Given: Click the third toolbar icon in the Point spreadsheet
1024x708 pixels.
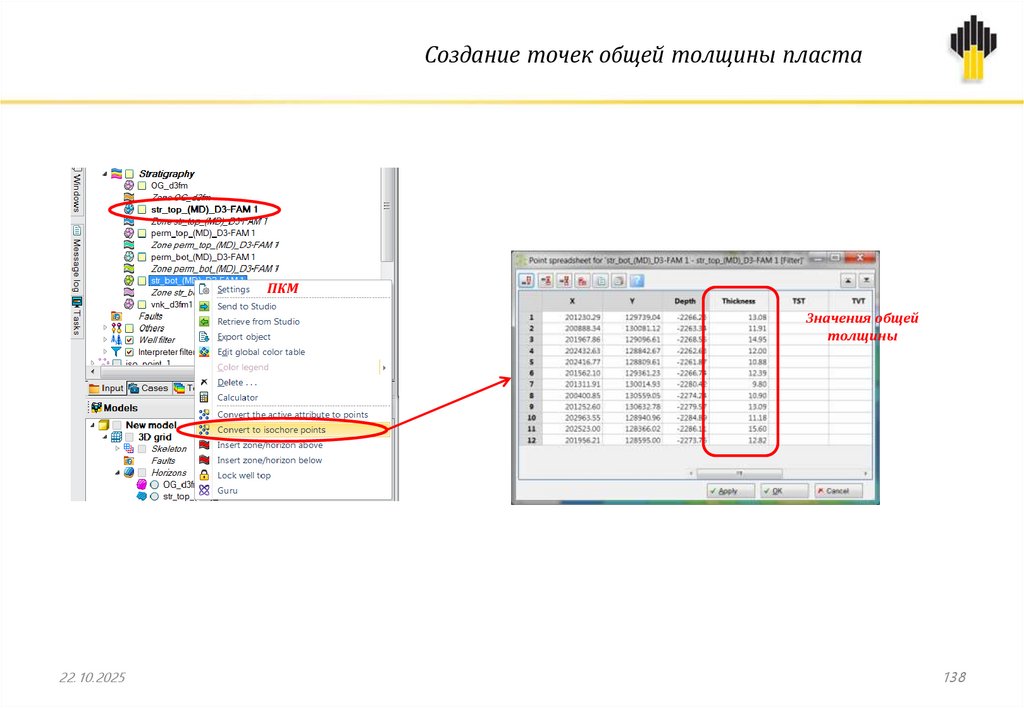Looking at the screenshot, I should 564,281.
